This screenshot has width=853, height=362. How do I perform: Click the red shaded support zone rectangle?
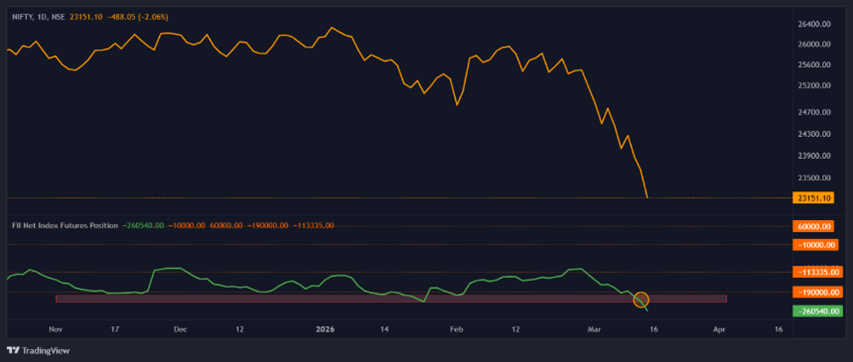pyautogui.click(x=391, y=298)
